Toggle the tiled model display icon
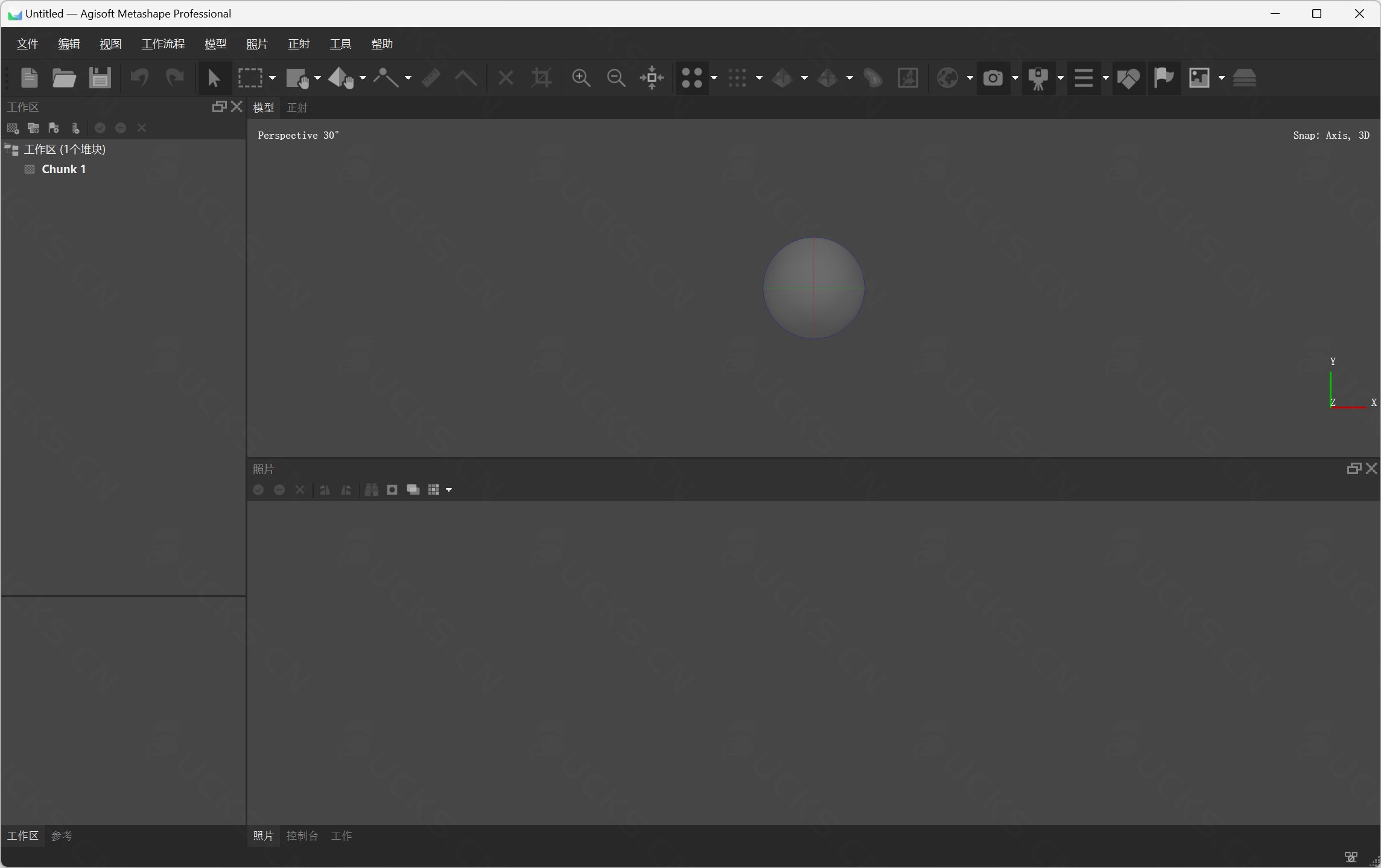1381x868 pixels. pos(828,78)
